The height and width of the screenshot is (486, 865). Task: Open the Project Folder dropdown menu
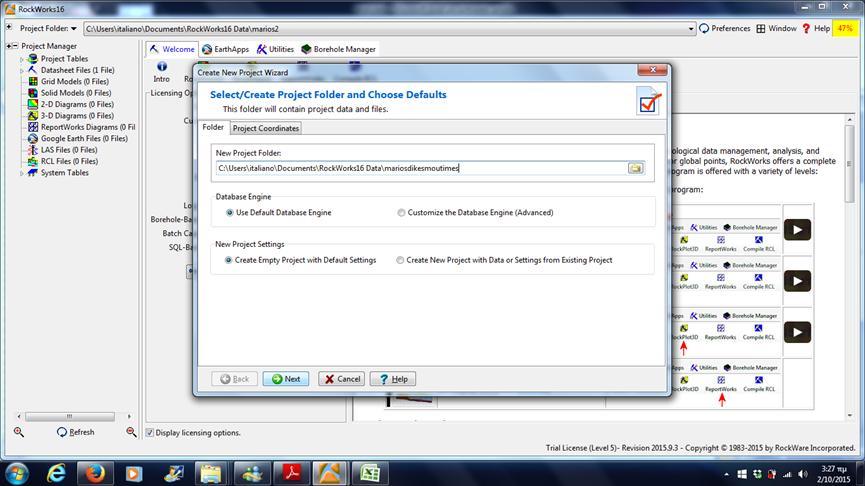[x=73, y=28]
